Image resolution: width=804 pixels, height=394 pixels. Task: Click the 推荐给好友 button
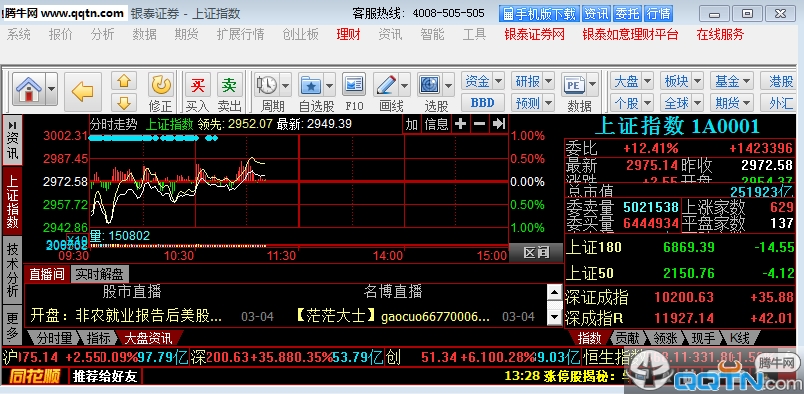click(105, 377)
